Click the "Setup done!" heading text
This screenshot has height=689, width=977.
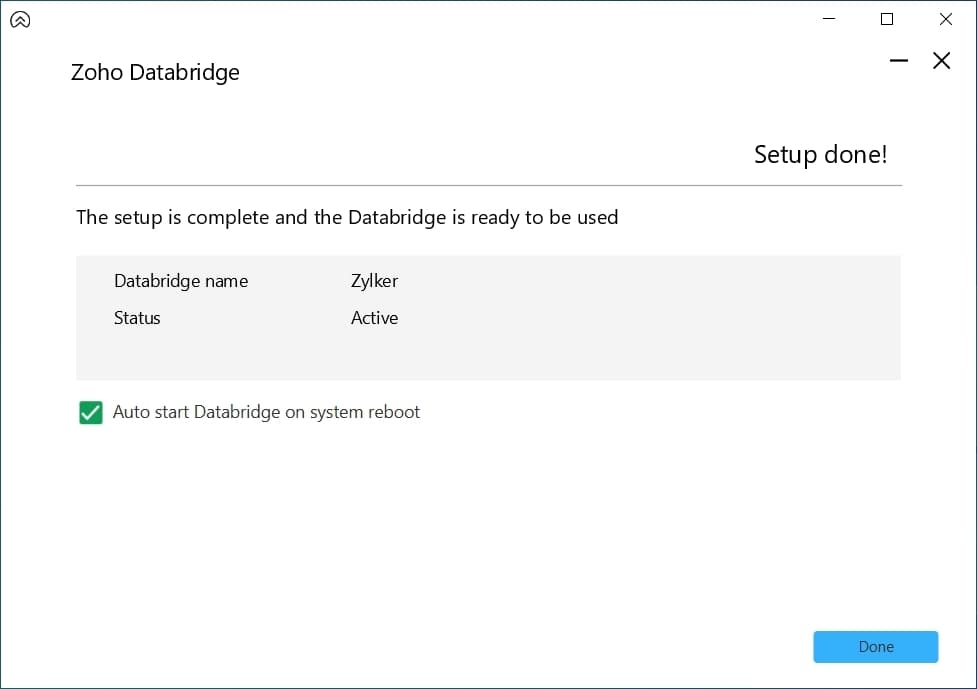[820, 154]
